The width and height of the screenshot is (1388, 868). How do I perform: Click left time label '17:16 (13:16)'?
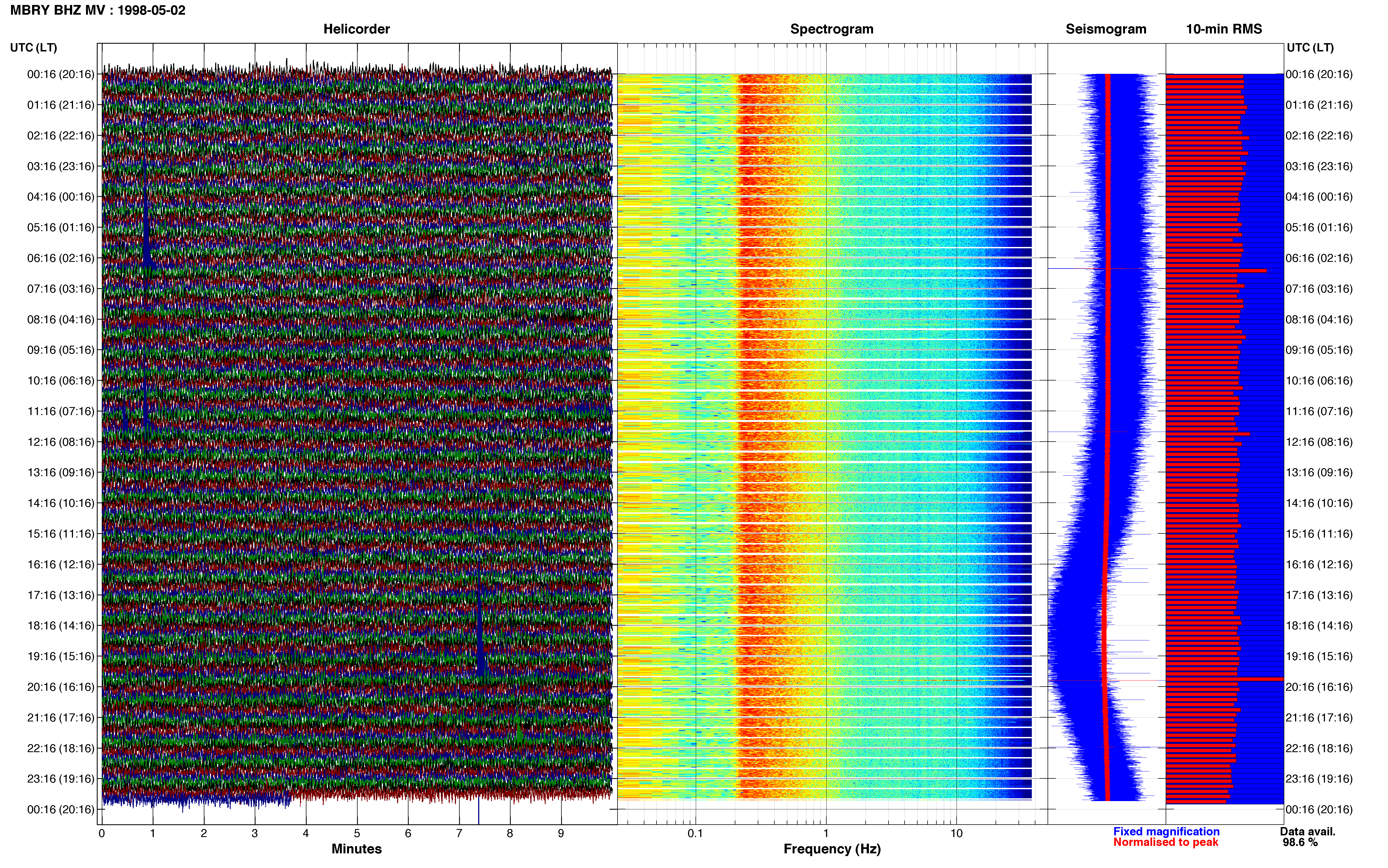click(x=61, y=595)
